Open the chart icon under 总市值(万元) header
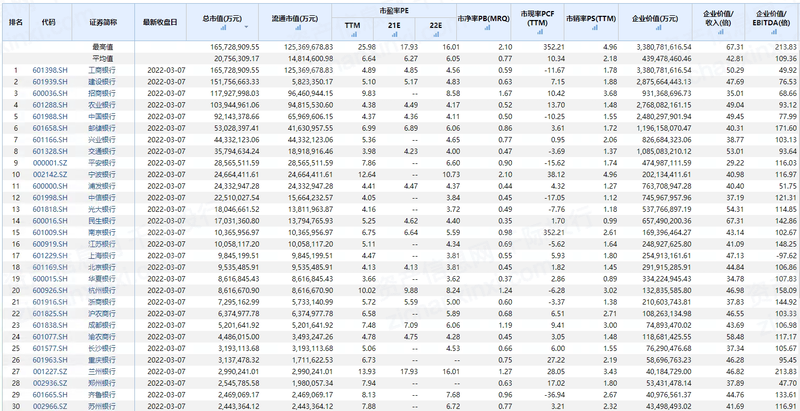The image size is (800, 411). click(223, 27)
